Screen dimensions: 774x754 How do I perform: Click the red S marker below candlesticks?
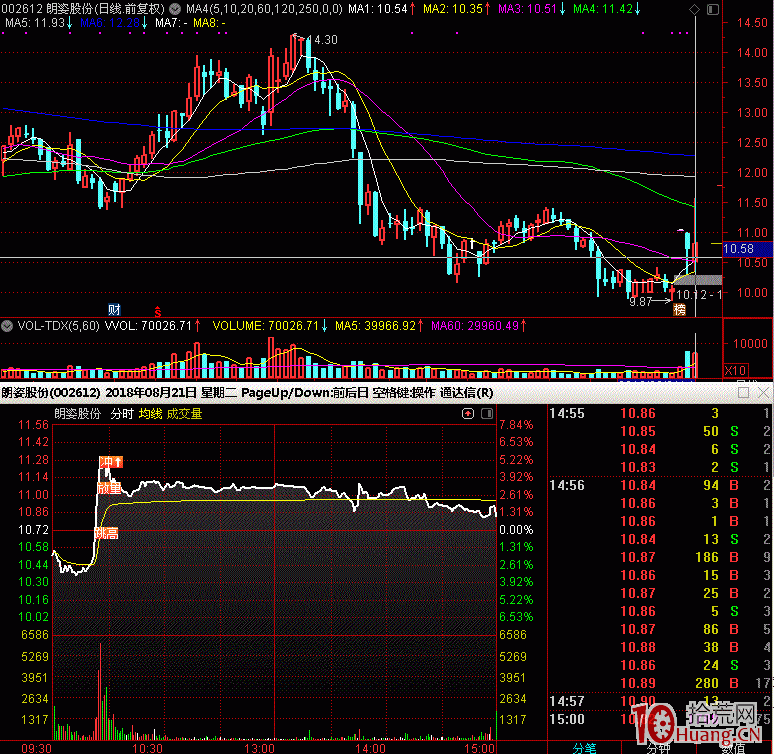[156, 311]
